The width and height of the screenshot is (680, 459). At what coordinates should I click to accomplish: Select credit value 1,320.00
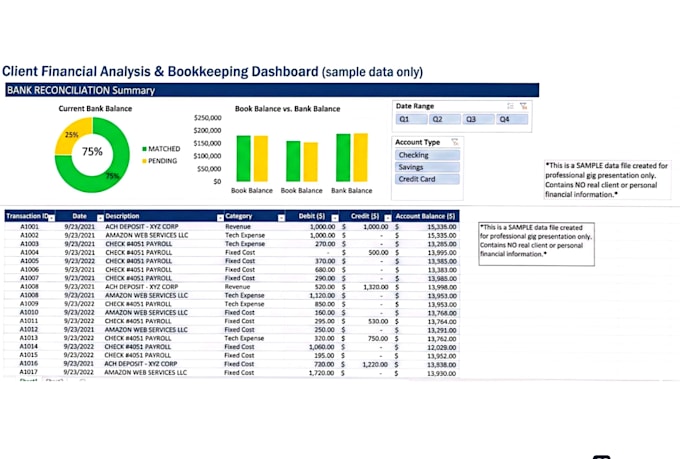[x=376, y=287]
